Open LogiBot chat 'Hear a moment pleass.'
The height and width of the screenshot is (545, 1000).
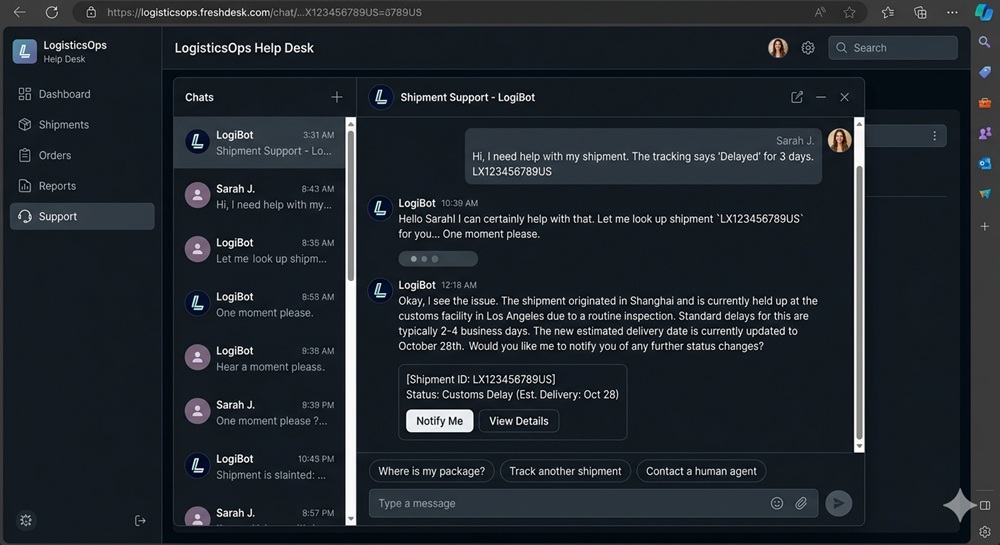(260, 358)
